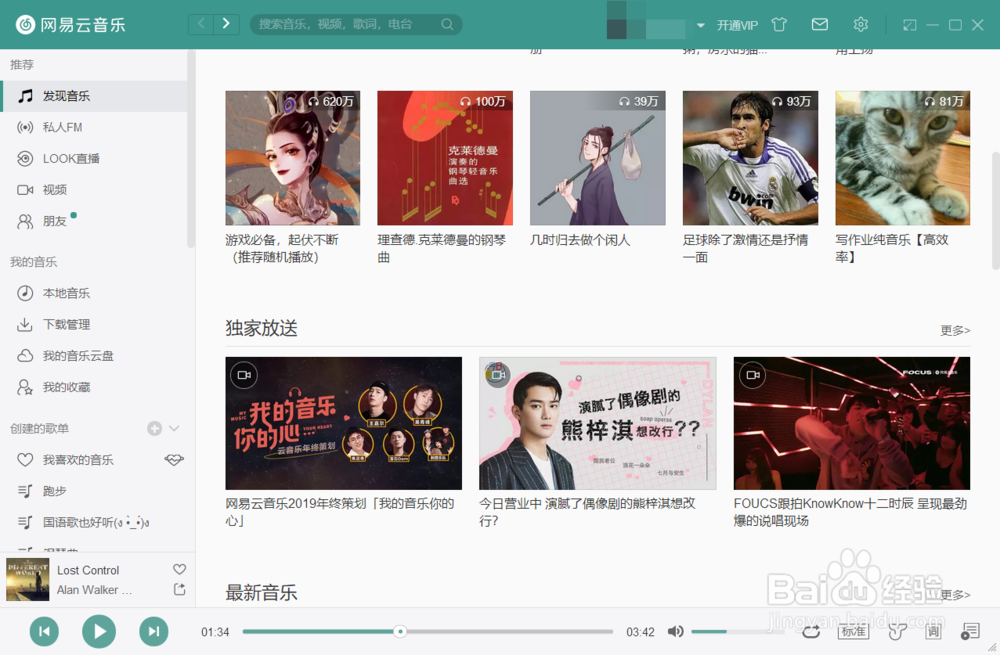Open 我的音乐云盘 cloud music drive
Image resolution: width=1000 pixels, height=655 pixels.
point(82,355)
